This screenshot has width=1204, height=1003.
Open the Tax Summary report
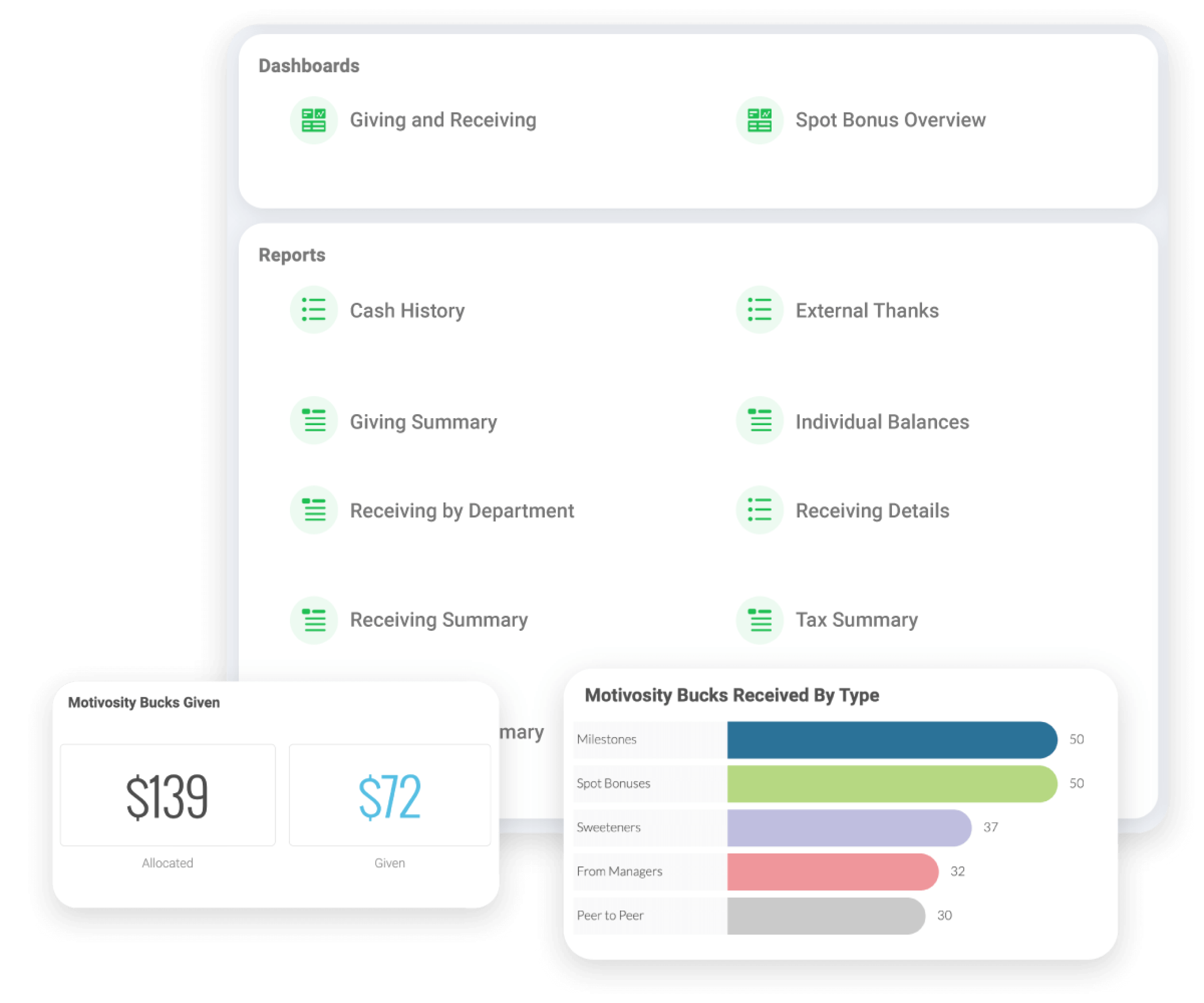click(x=857, y=621)
